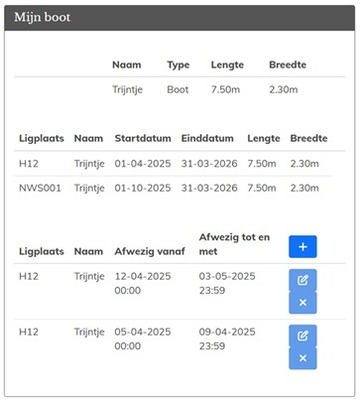Edit absence starting 05-04-2025
362x400 pixels.
(303, 336)
